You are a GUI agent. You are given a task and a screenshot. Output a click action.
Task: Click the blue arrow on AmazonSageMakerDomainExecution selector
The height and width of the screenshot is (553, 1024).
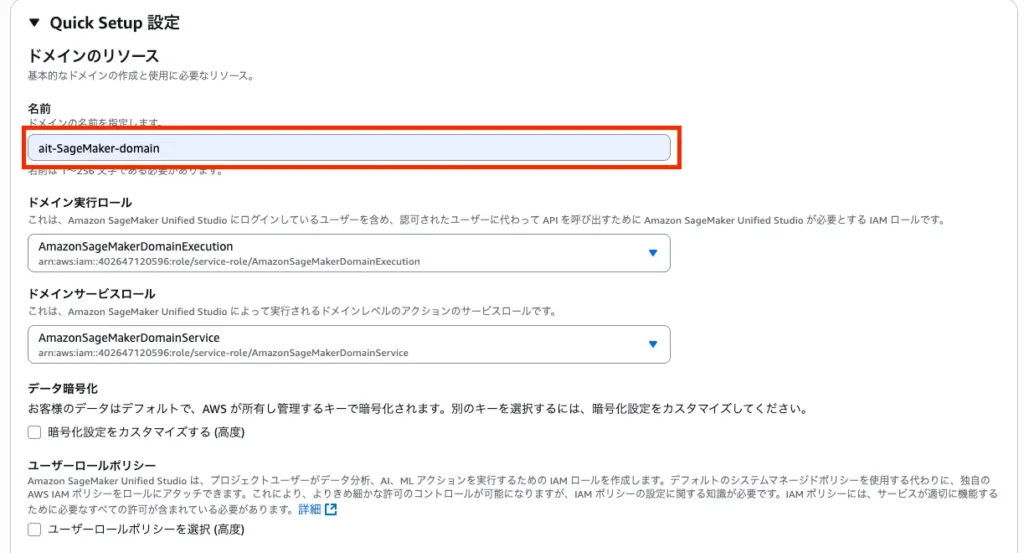[x=652, y=253]
